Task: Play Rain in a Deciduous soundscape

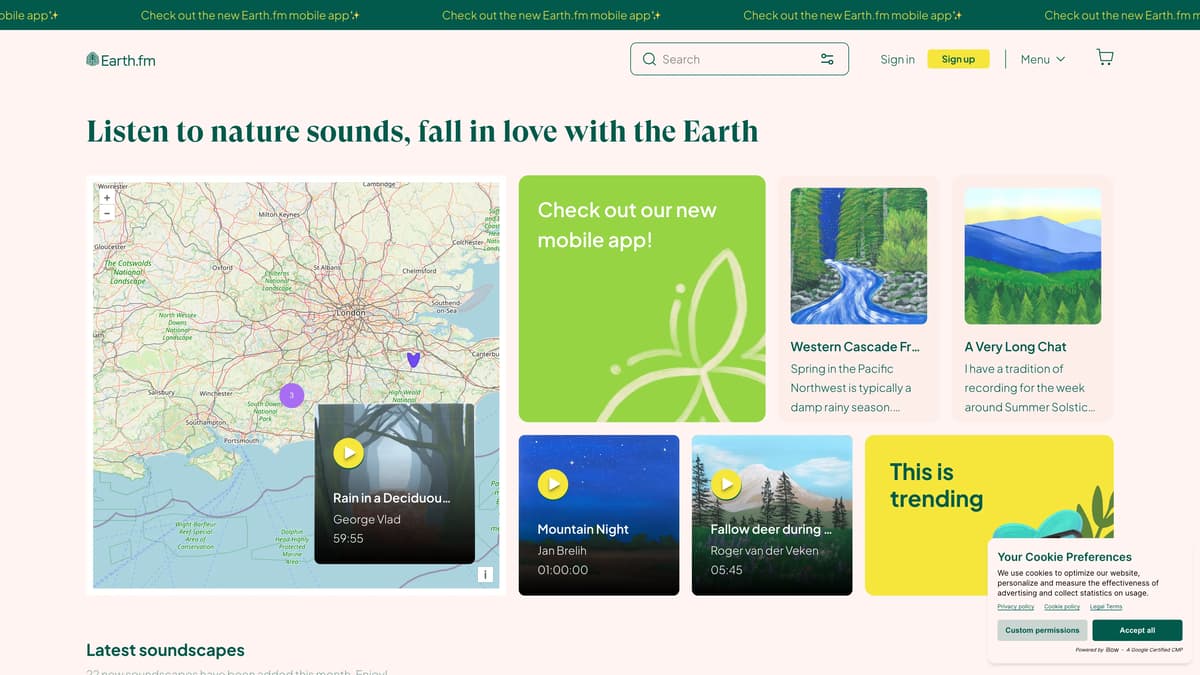Action: 348,453
